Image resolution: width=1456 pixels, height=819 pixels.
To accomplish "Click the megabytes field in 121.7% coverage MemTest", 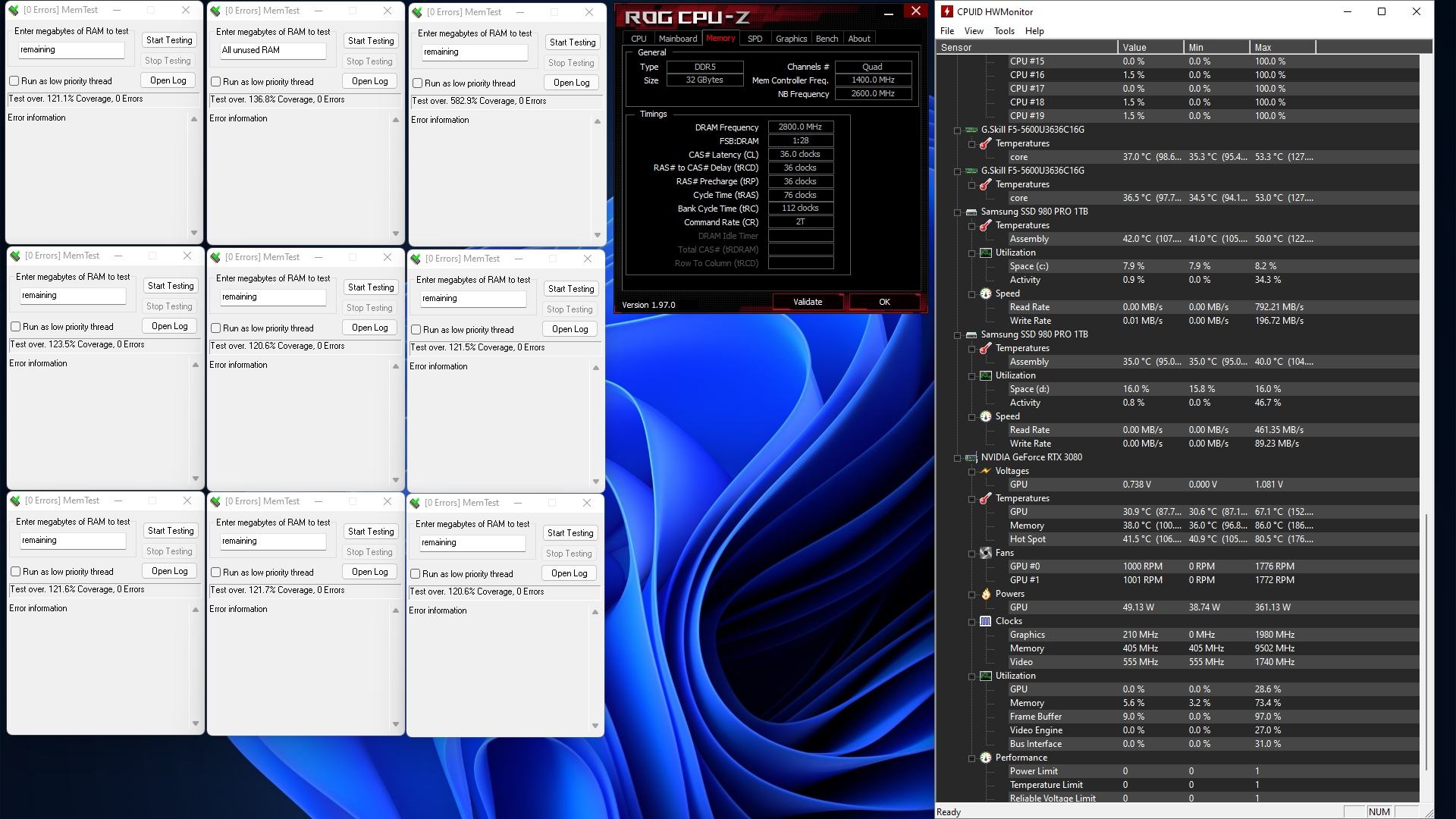I will point(273,541).
